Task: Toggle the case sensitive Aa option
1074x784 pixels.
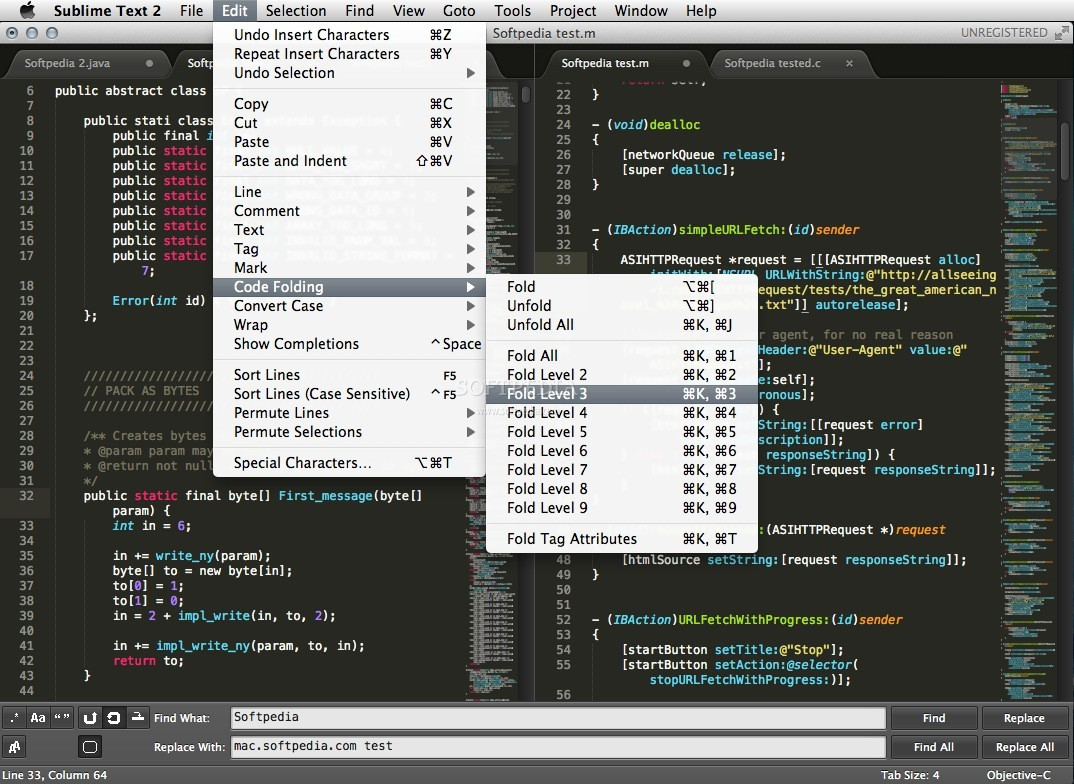Action: pyautogui.click(x=38, y=717)
